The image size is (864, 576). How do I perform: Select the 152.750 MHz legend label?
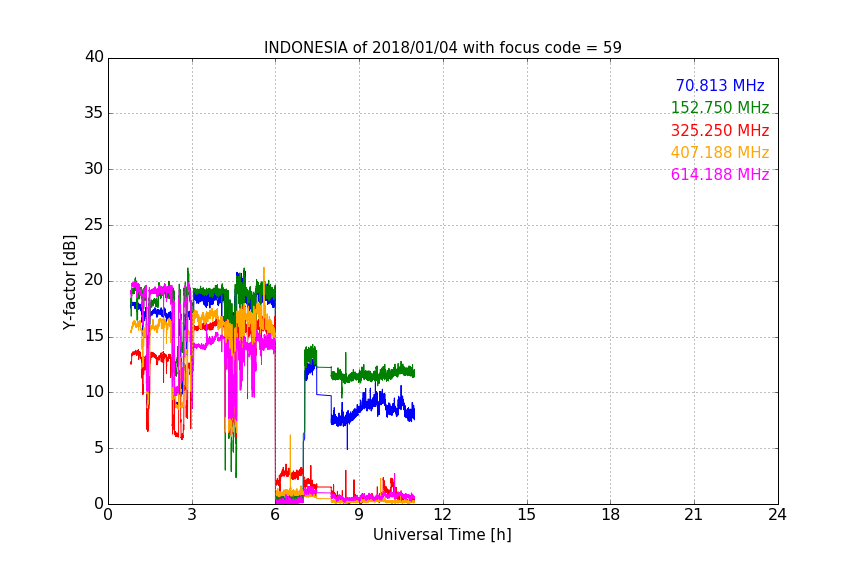pyautogui.click(x=720, y=107)
